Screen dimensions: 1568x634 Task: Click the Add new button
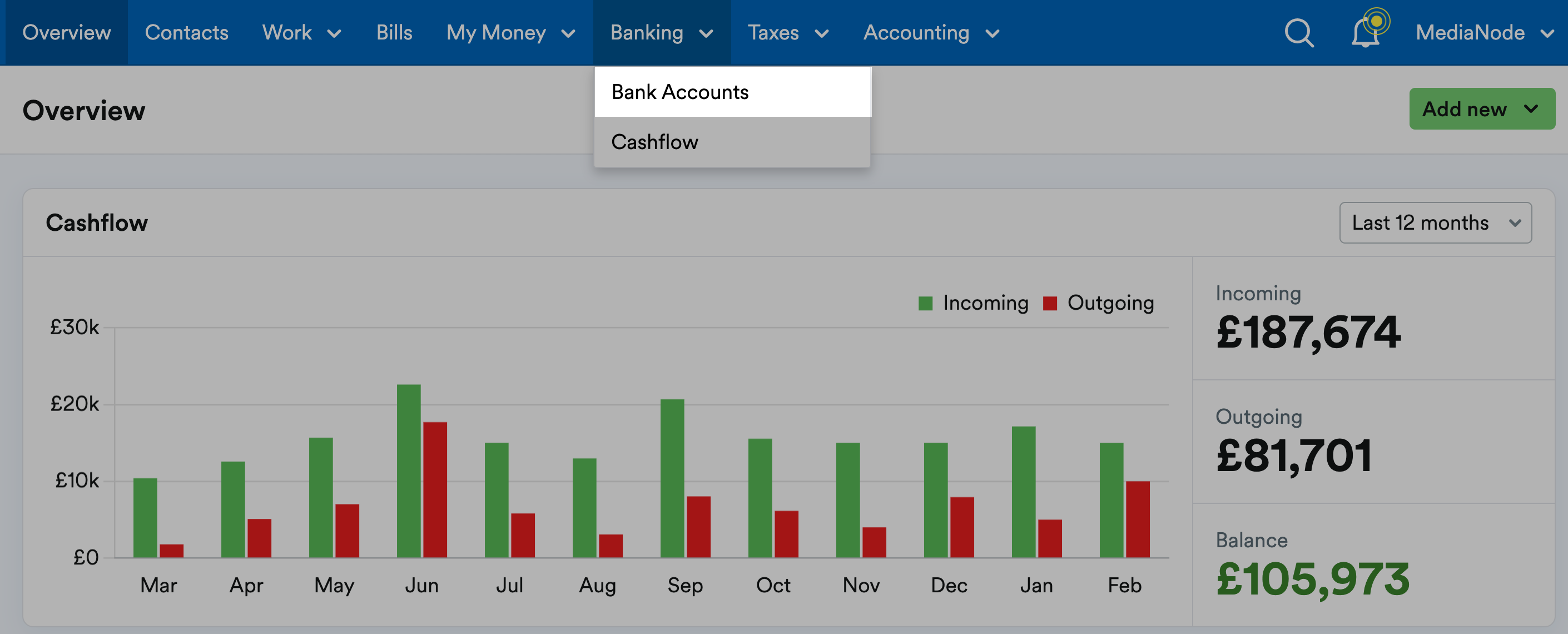[1482, 109]
